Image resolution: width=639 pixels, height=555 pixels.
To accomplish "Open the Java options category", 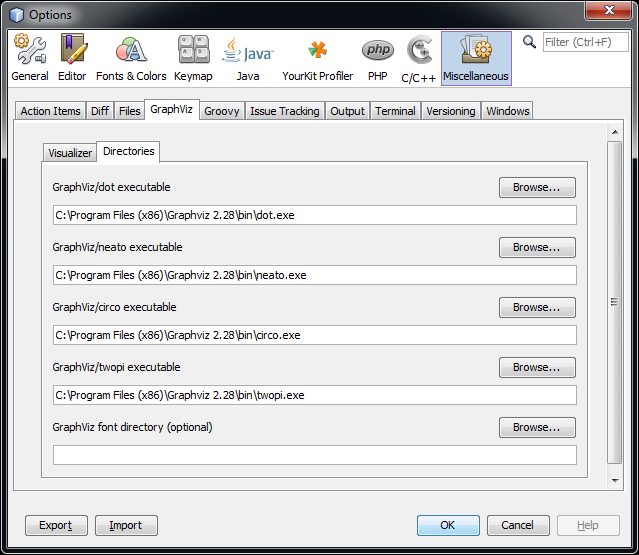I will [248, 58].
